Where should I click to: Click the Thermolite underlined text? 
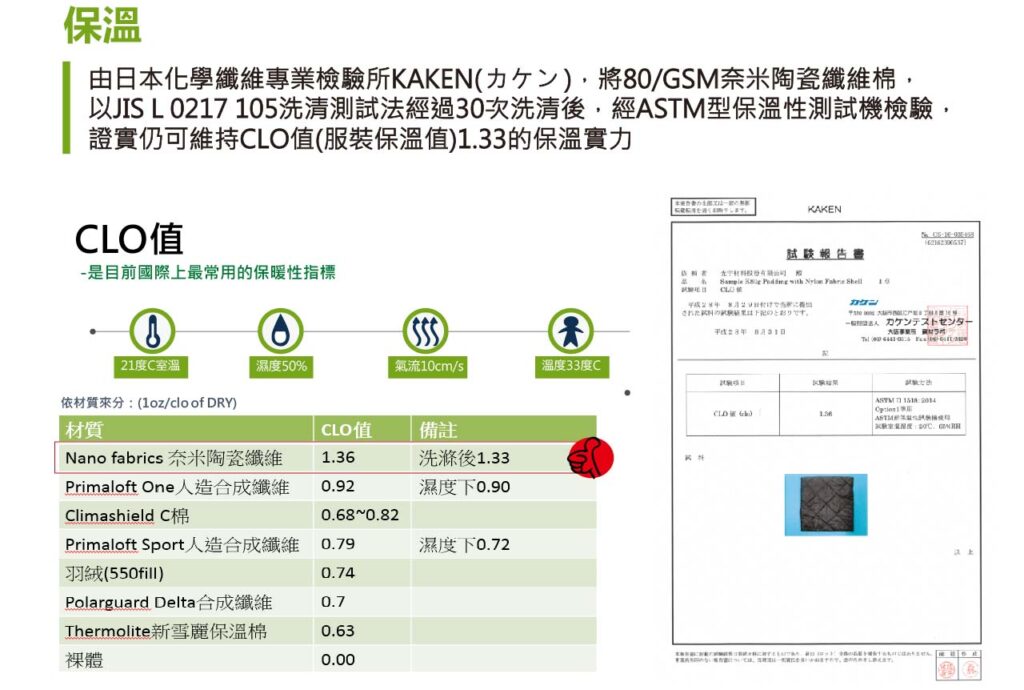point(107,632)
